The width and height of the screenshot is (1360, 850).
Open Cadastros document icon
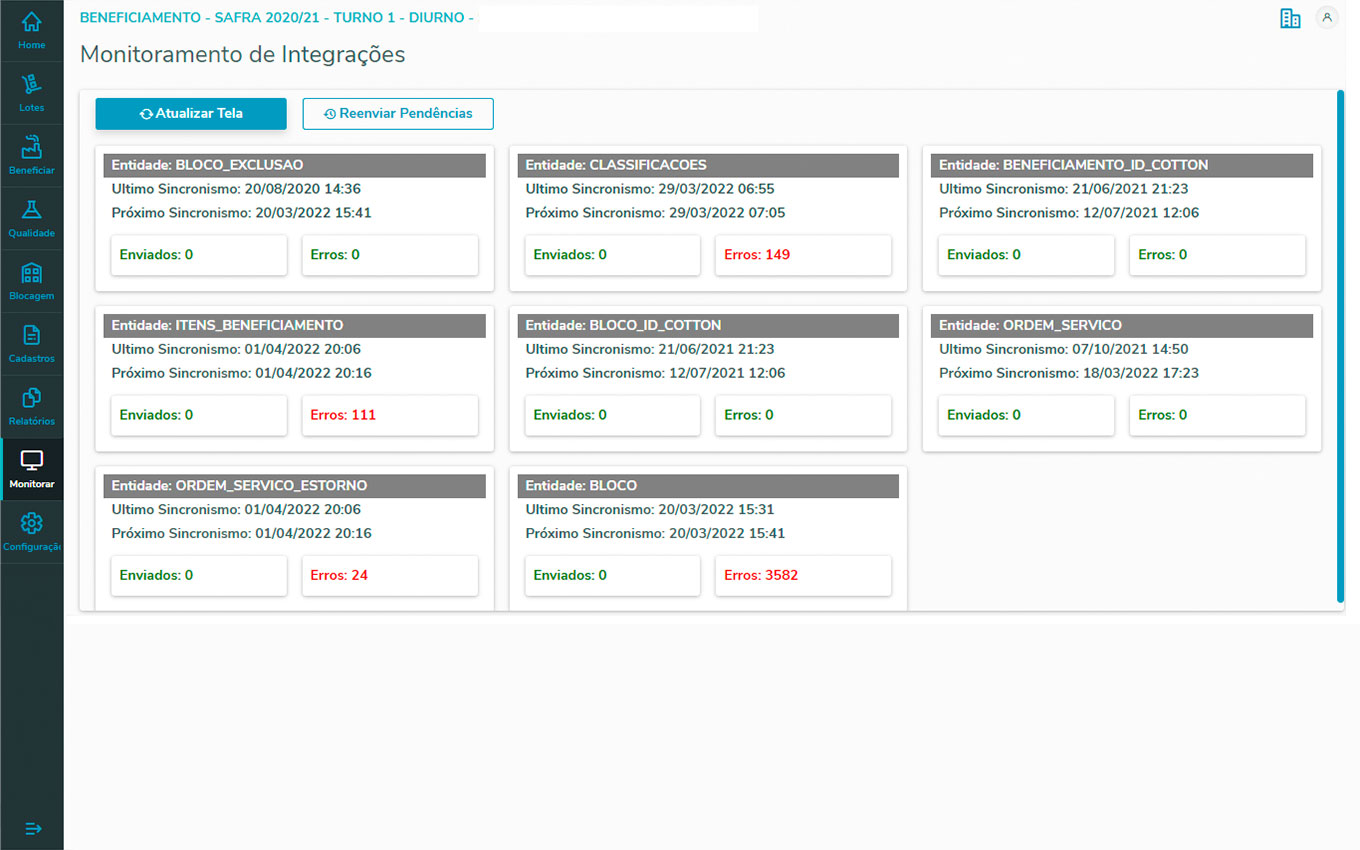[31, 336]
